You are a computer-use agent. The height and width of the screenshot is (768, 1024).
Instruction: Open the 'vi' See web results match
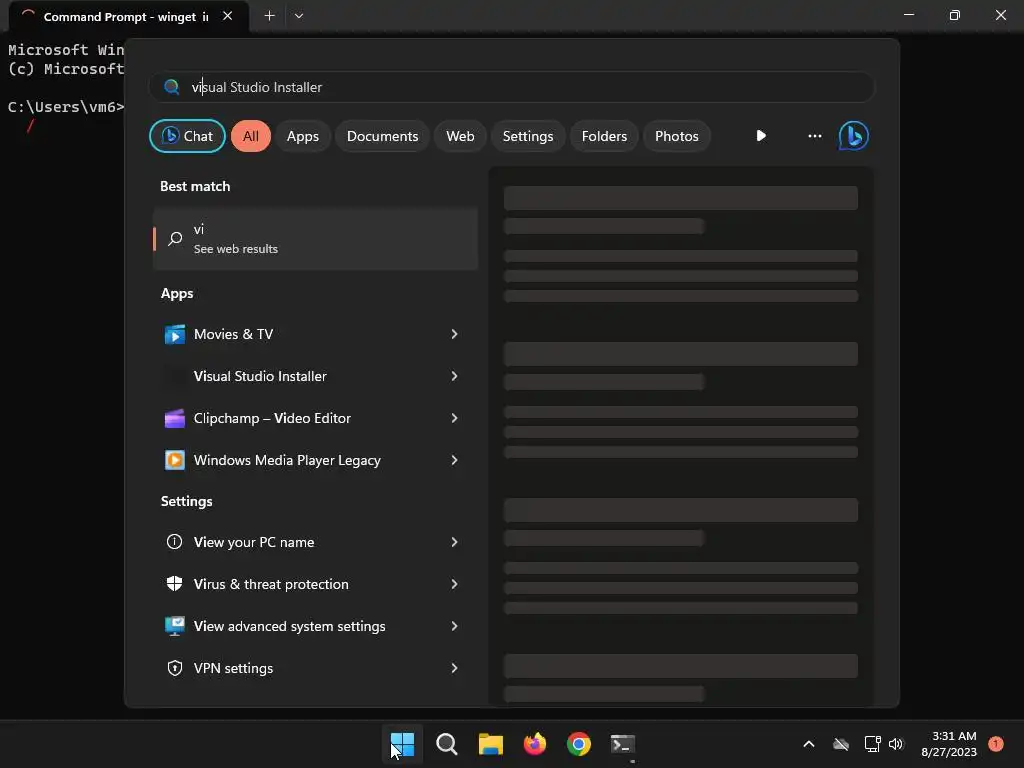(315, 238)
